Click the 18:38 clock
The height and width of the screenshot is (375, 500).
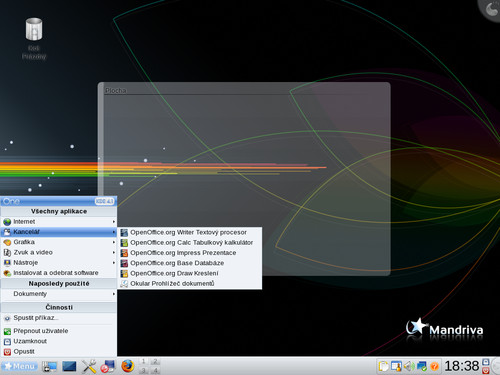(x=462, y=366)
